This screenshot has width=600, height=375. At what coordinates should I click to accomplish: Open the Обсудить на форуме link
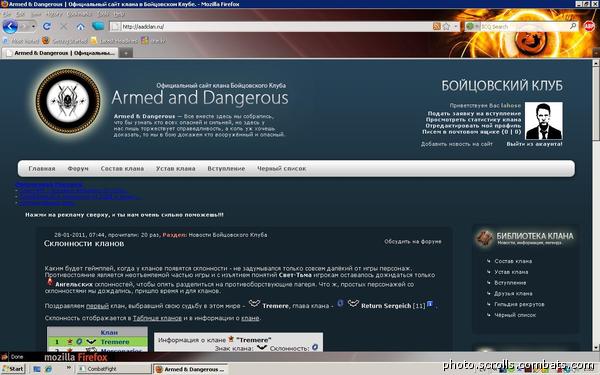412,241
